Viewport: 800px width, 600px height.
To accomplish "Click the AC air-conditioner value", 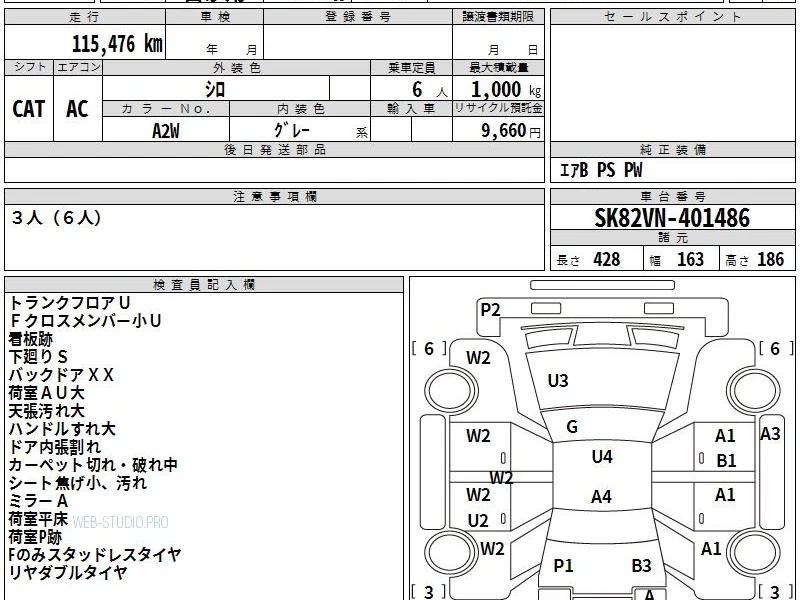I will 77,109.
